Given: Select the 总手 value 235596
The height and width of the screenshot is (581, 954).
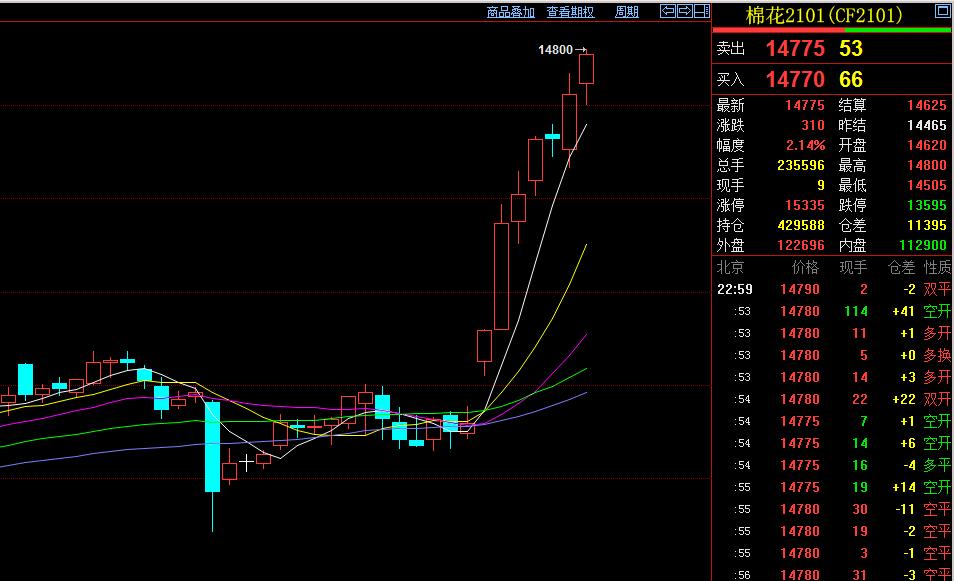Looking at the screenshot, I should (x=801, y=165).
